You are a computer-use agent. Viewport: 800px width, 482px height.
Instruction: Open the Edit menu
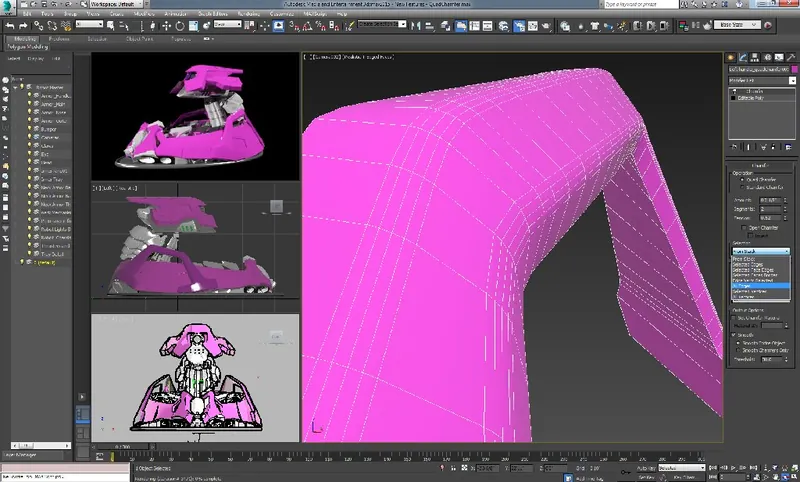tap(28, 14)
